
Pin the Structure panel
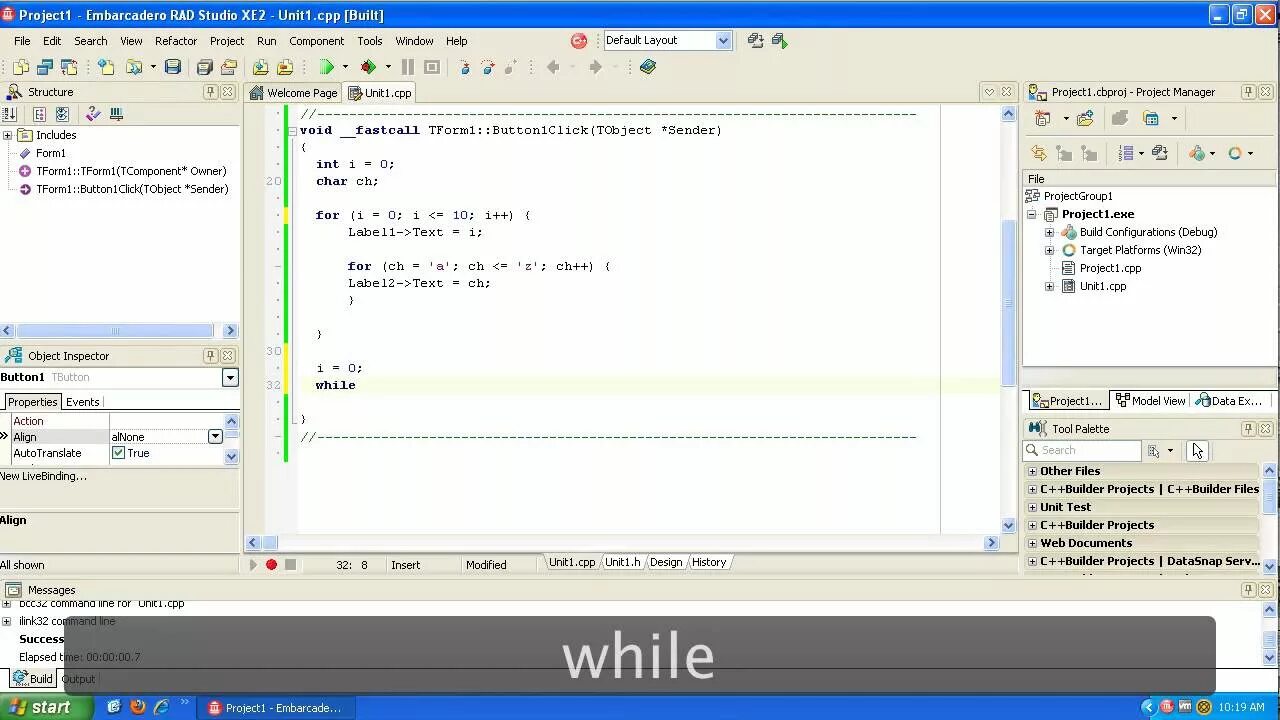click(211, 92)
